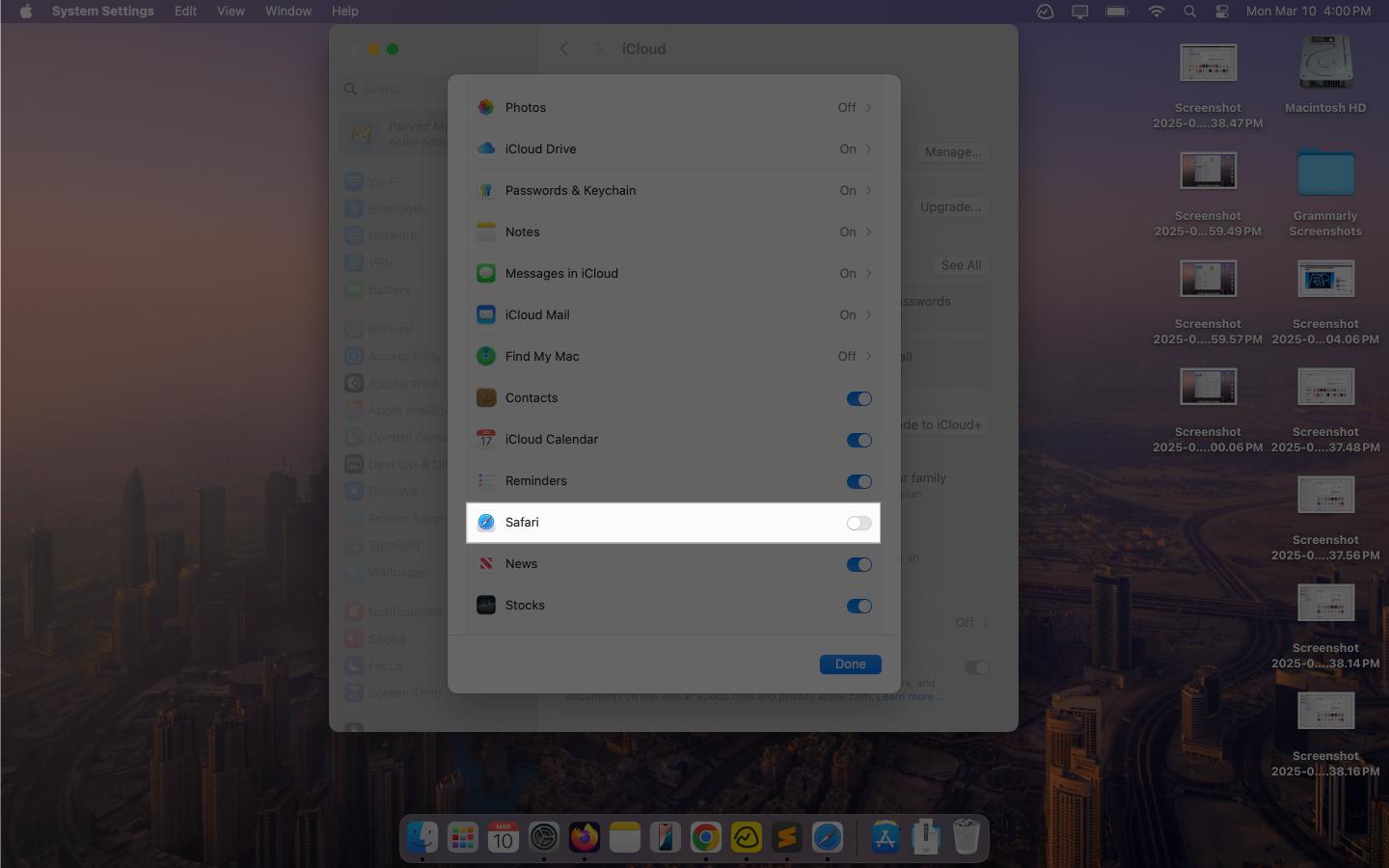Click the iCloud Mail envelope icon
The image size is (1389, 868).
[x=486, y=314]
